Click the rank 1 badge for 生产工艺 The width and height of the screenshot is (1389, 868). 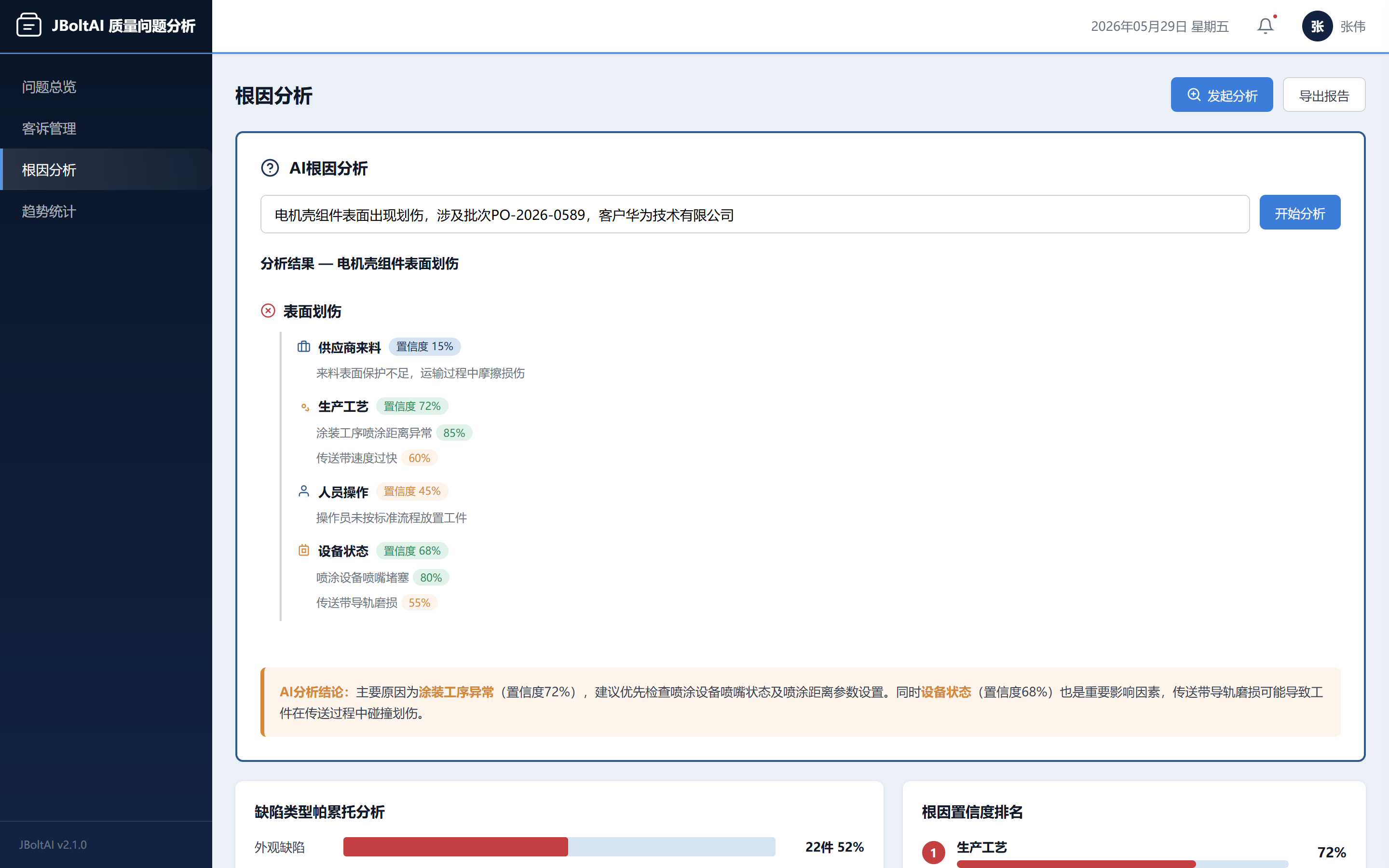[x=933, y=853]
